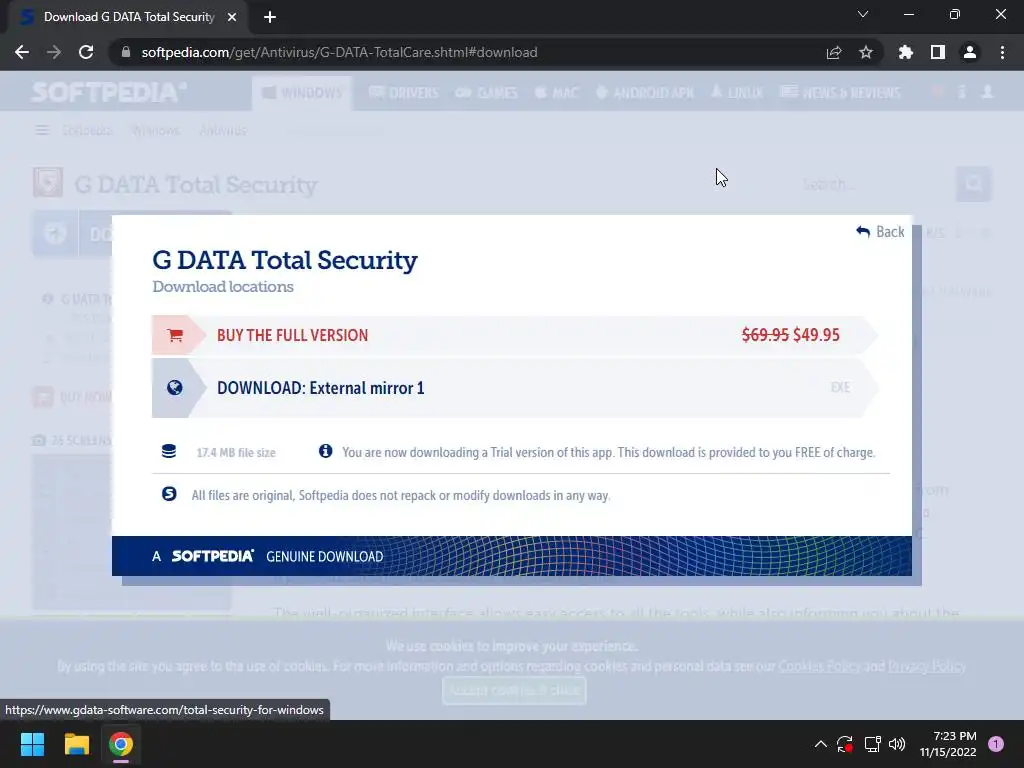Click the volume speaker tray icon

[897, 744]
